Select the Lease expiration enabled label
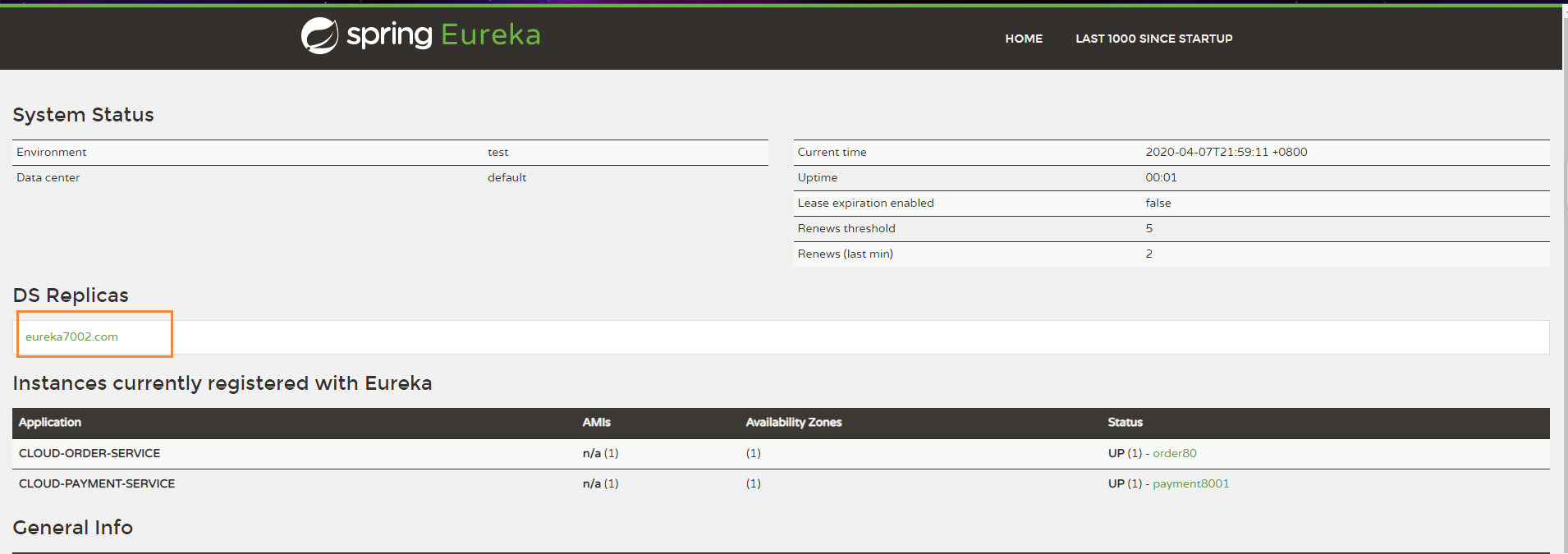 click(865, 203)
